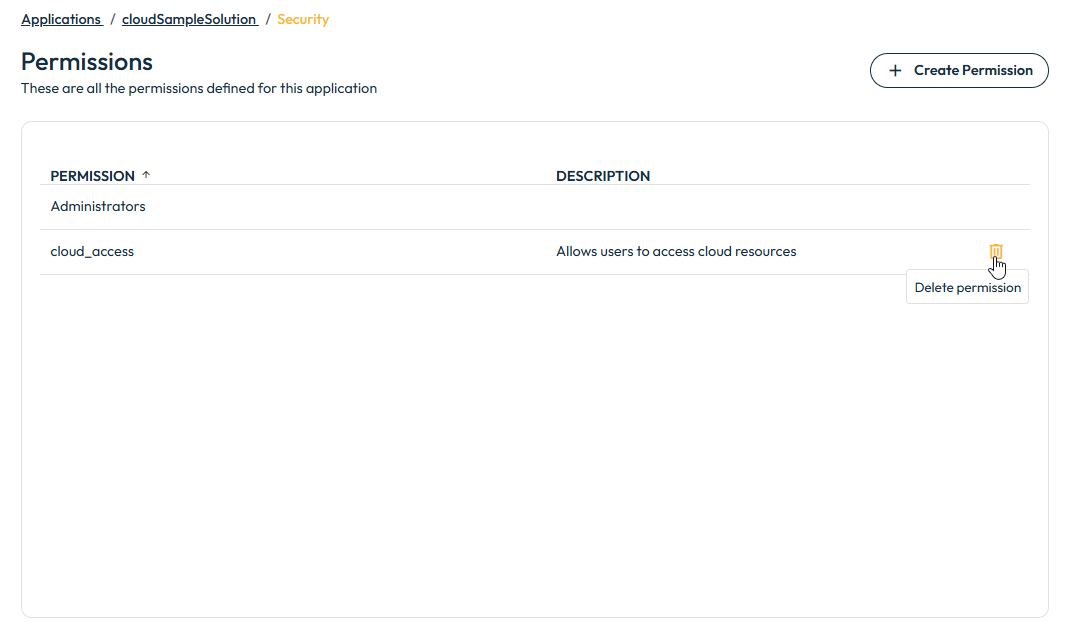Select the cloud_access permission name
The image size is (1071, 634).
tap(92, 252)
